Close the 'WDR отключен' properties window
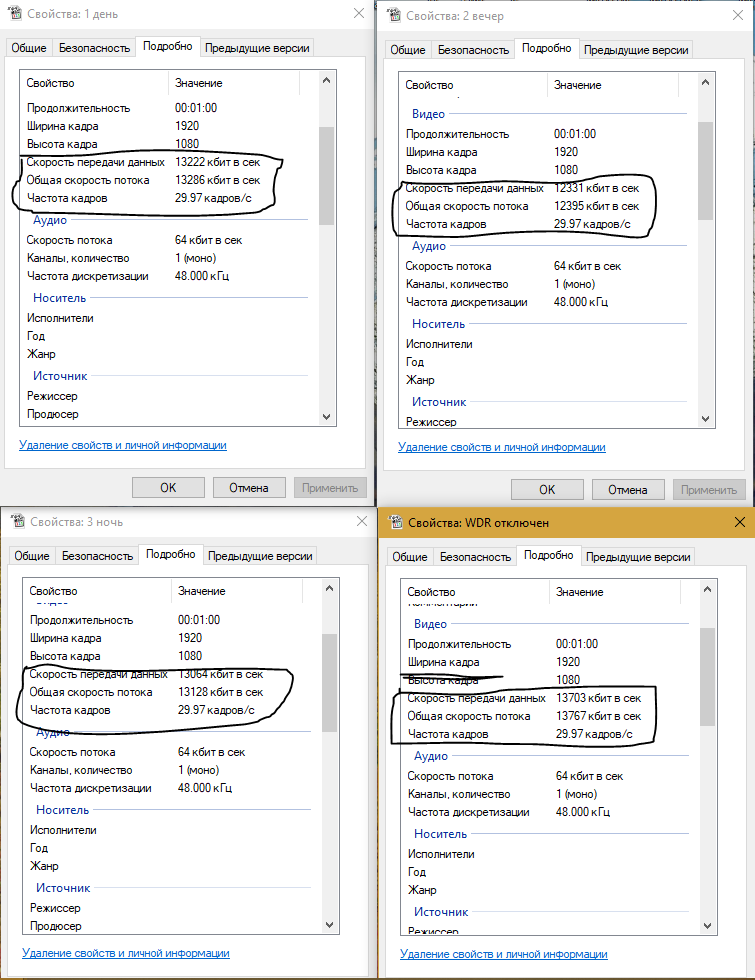This screenshot has height=980, width=755. tap(740, 522)
